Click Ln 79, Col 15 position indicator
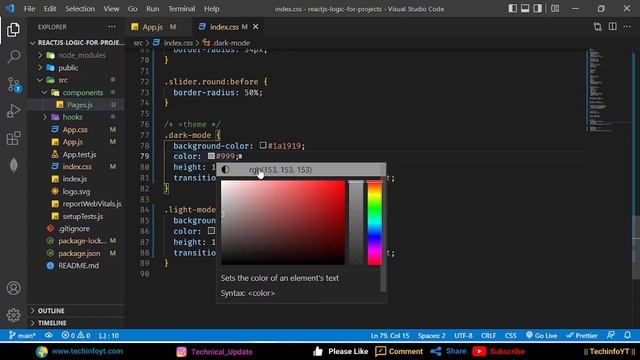This screenshot has width=640, height=360. (x=389, y=336)
